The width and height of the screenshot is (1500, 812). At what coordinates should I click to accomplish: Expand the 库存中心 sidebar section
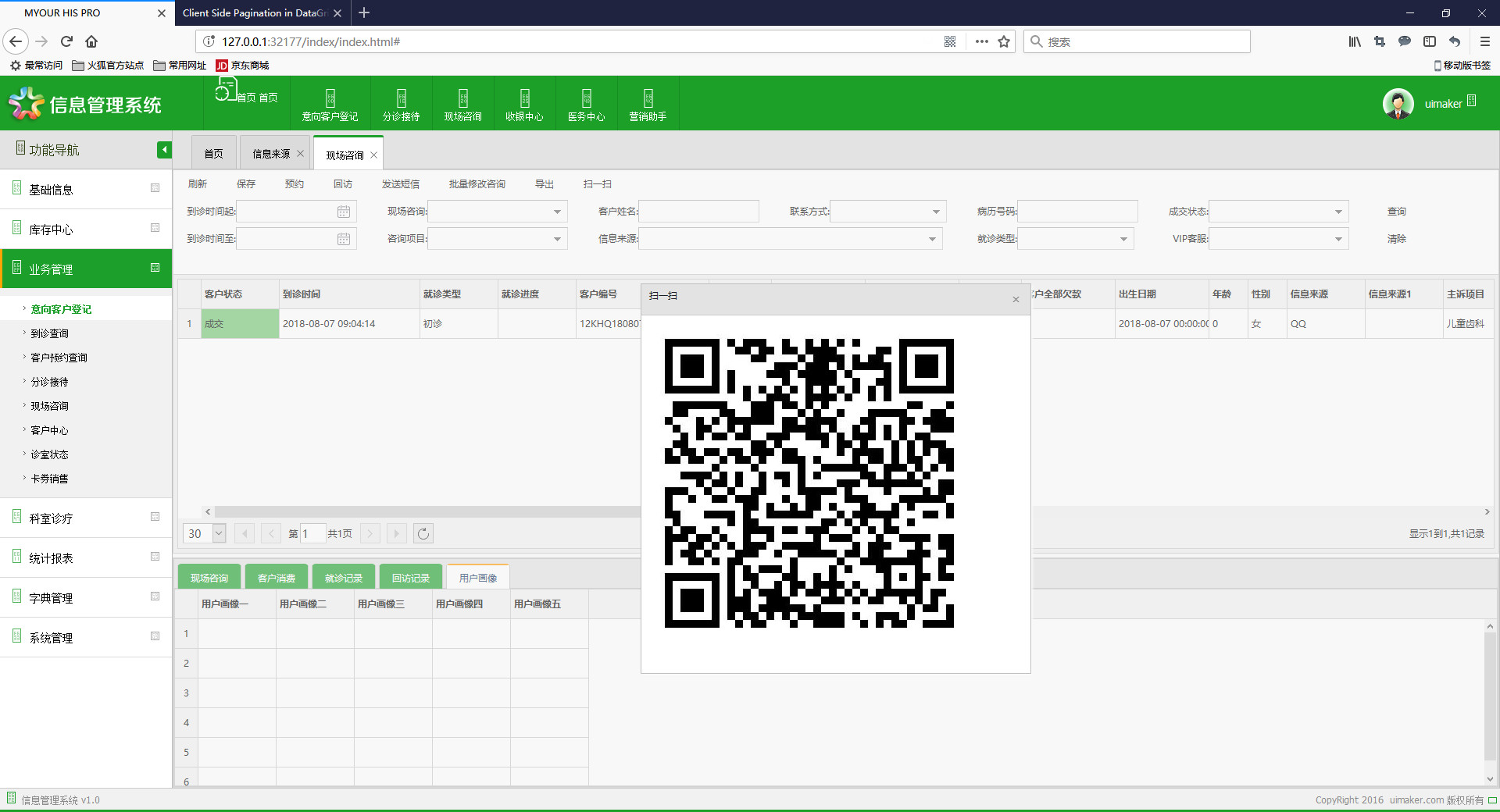pyautogui.click(x=86, y=229)
